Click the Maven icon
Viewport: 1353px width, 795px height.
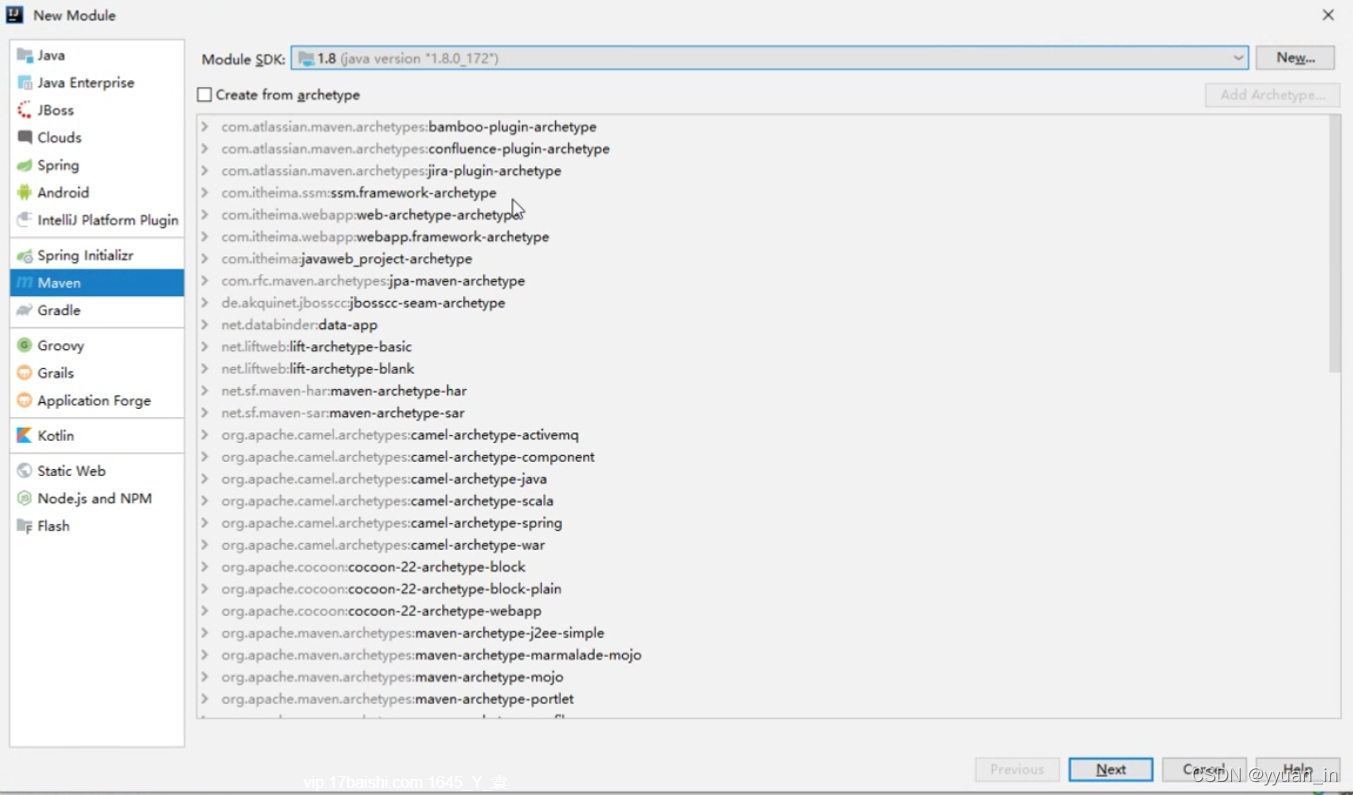(x=25, y=283)
